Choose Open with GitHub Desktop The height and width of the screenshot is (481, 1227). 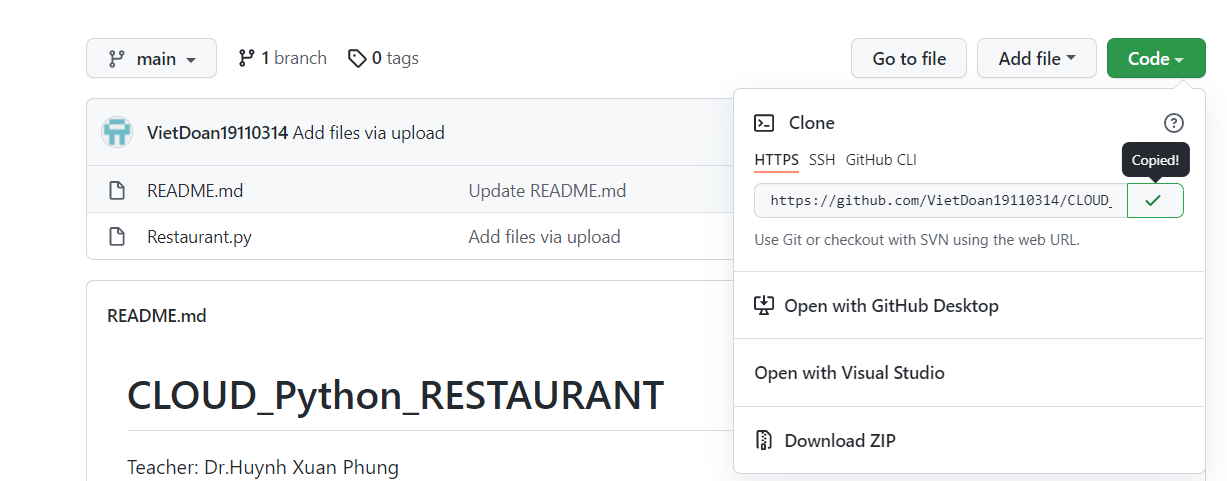pos(969,305)
